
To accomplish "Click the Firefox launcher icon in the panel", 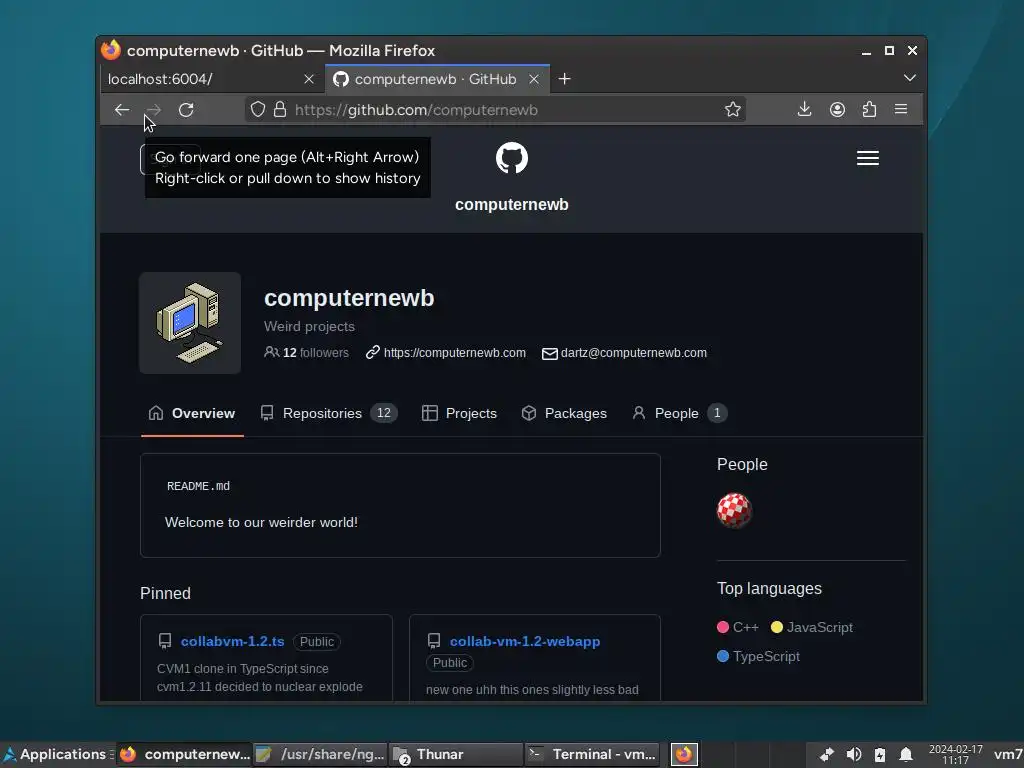I will (x=684, y=754).
